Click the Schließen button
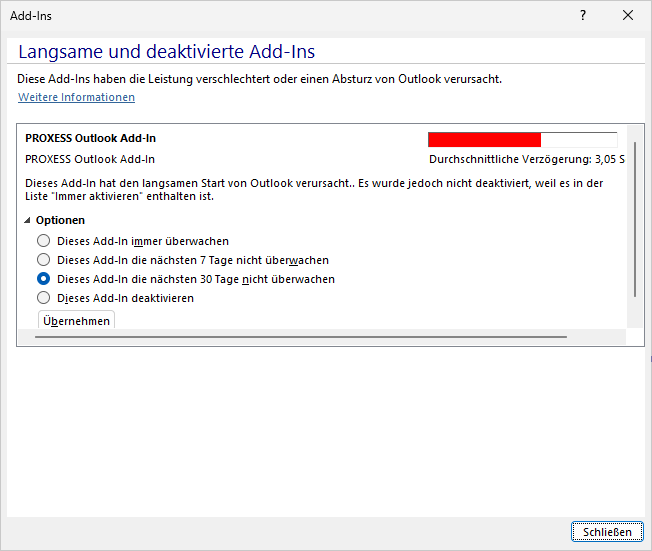Viewport: 652px width, 551px height. [x=607, y=532]
